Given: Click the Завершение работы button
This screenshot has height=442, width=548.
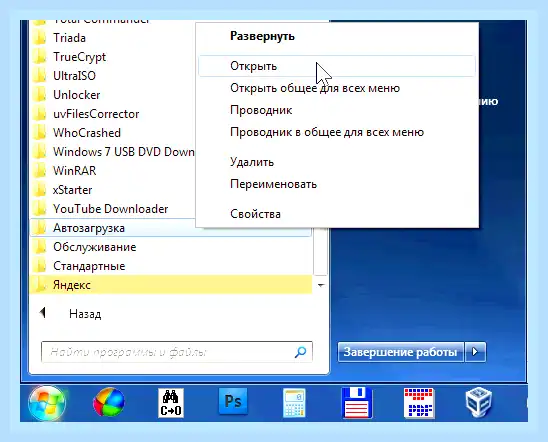Looking at the screenshot, I should point(401,352).
